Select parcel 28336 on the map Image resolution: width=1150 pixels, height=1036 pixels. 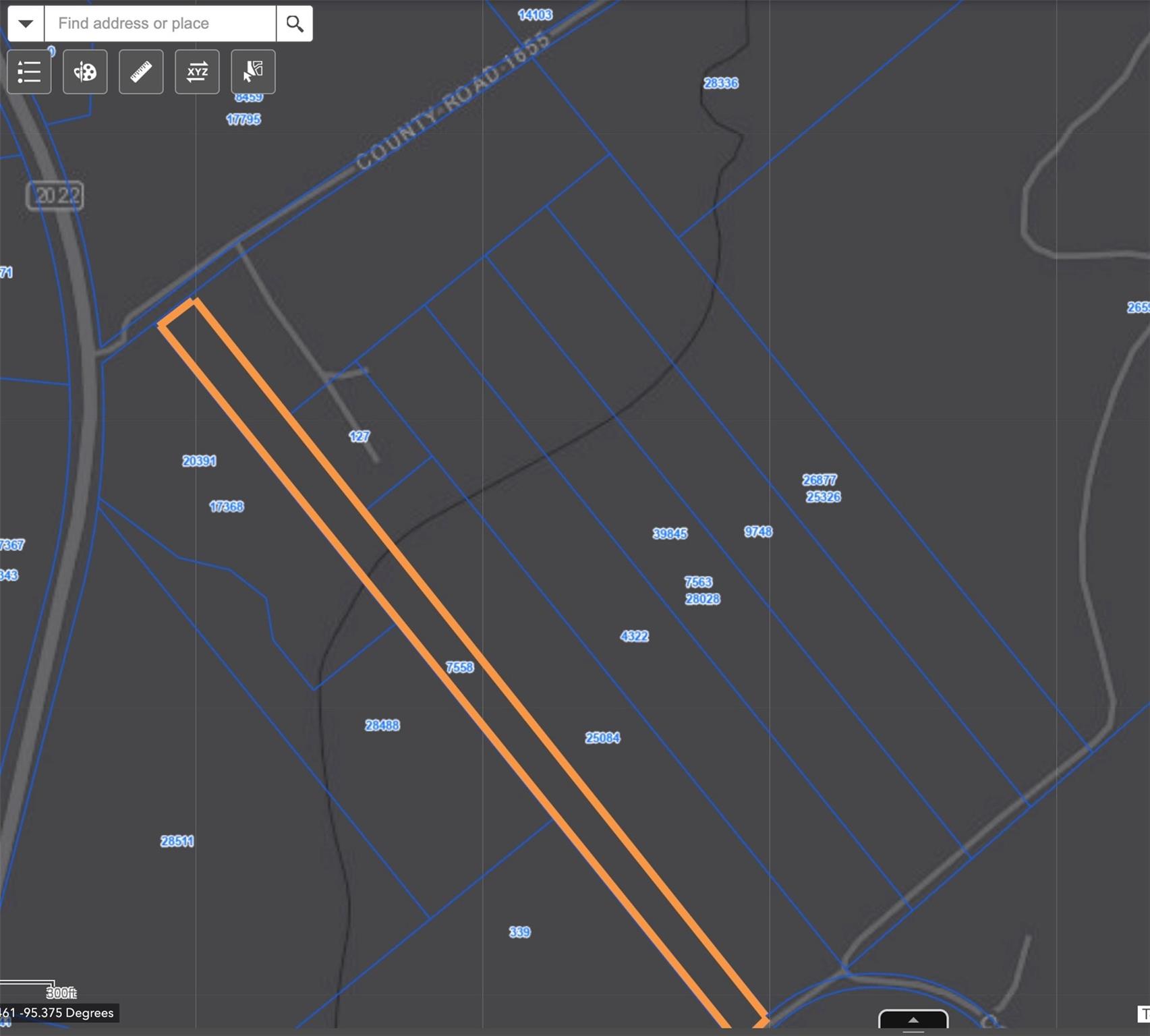click(720, 83)
